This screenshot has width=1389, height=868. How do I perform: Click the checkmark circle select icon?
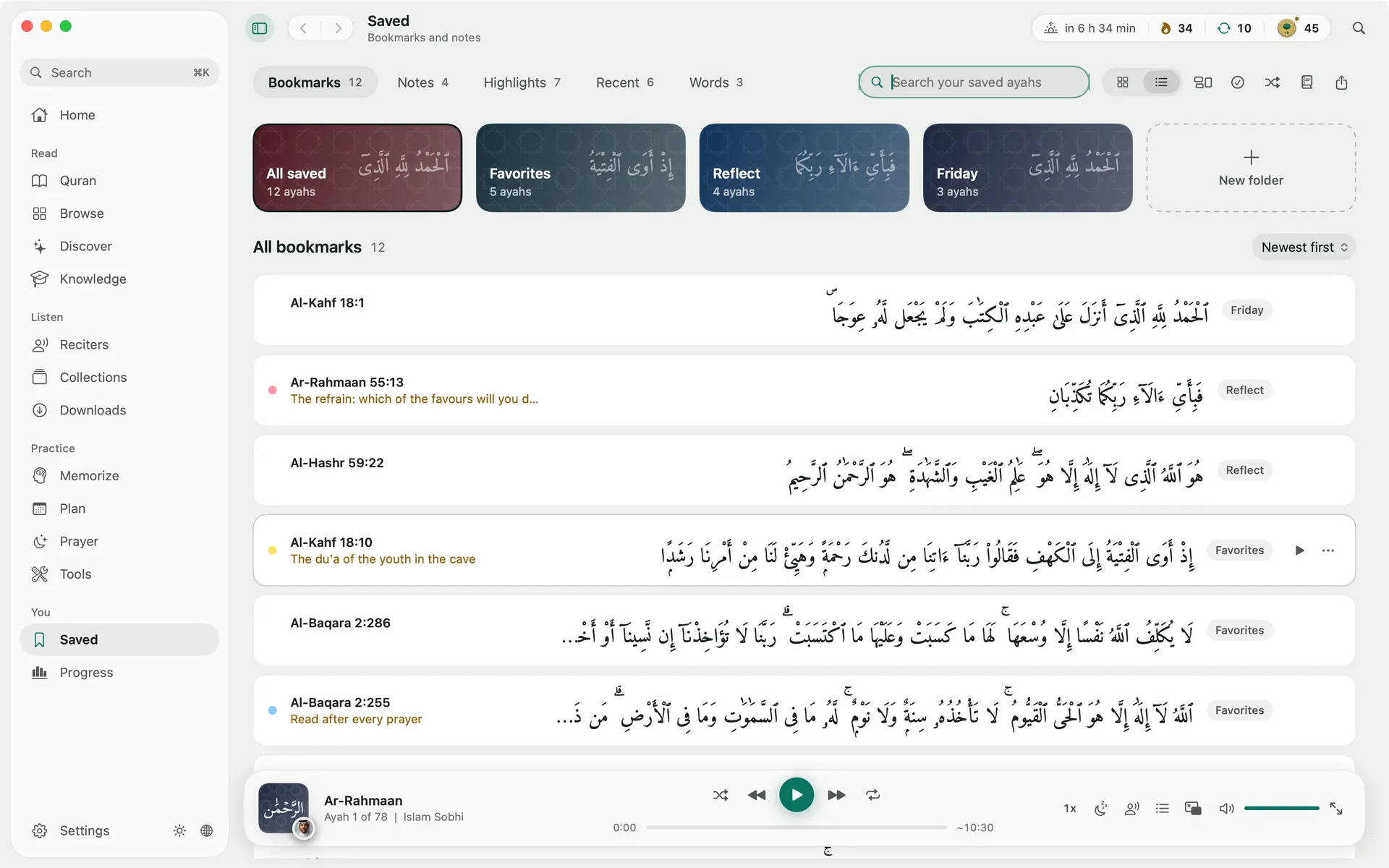(1238, 82)
